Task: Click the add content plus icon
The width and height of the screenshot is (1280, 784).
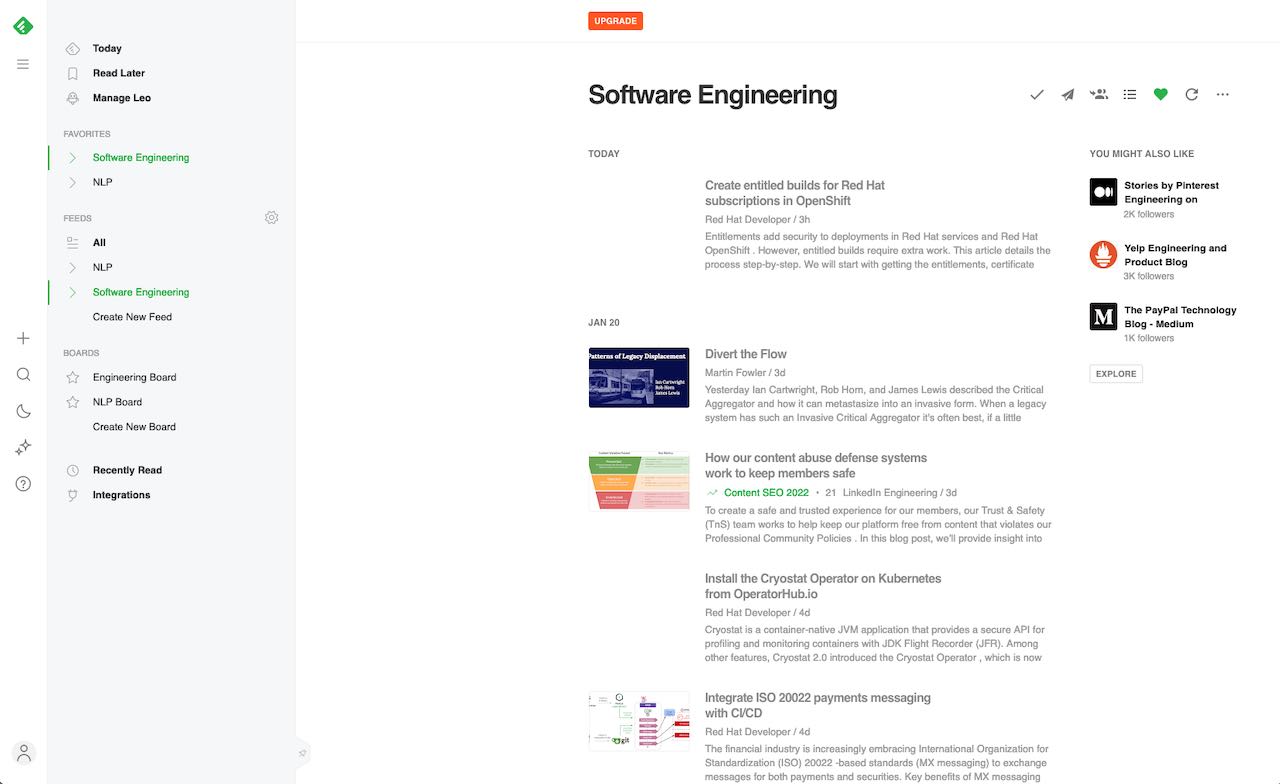Action: pos(22,338)
